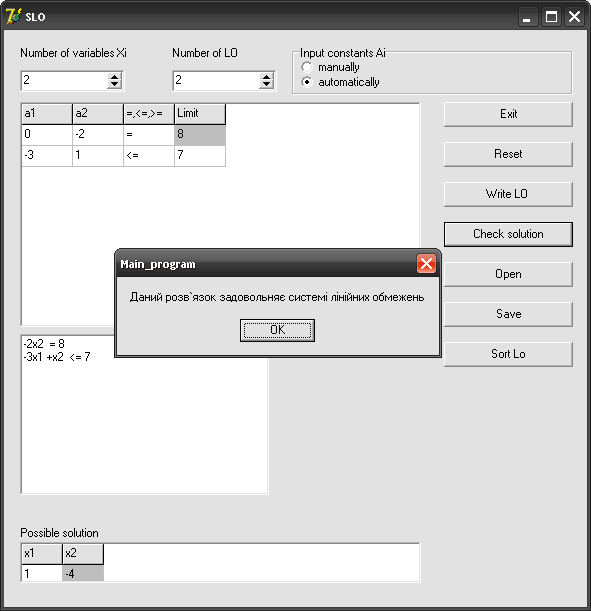Select the Limit column header

[x=200, y=114]
